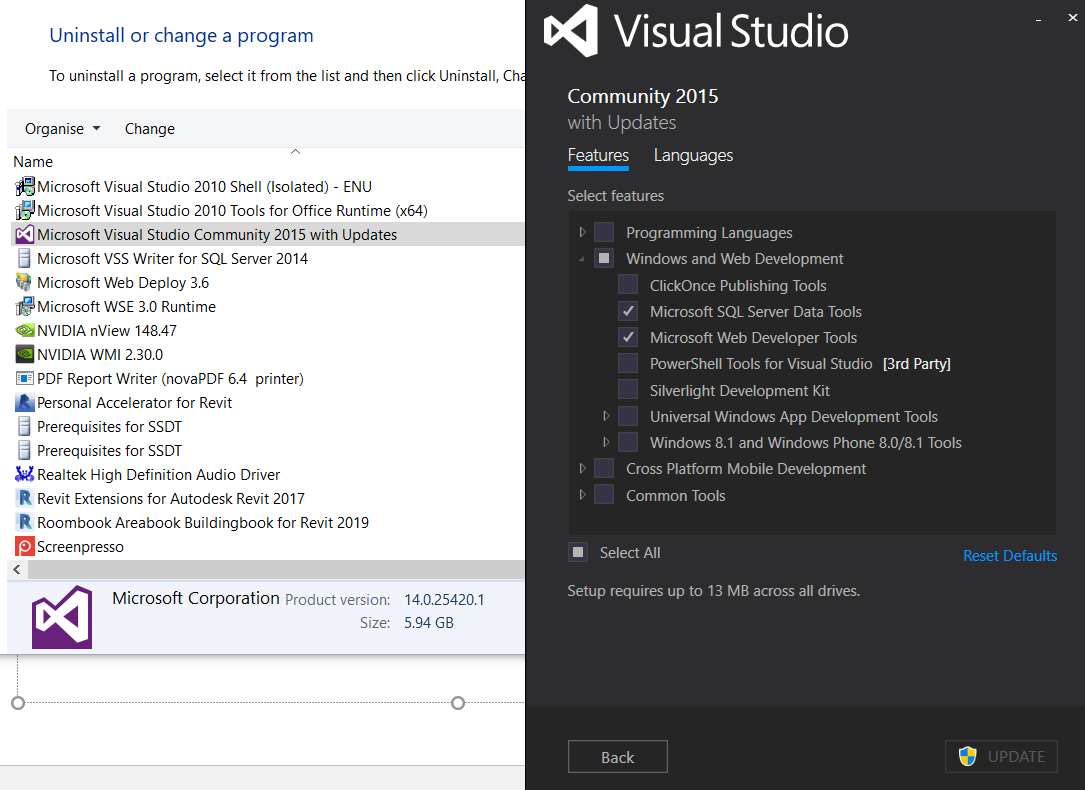
Task: Click the Name column sort arrow
Action: coord(295,151)
